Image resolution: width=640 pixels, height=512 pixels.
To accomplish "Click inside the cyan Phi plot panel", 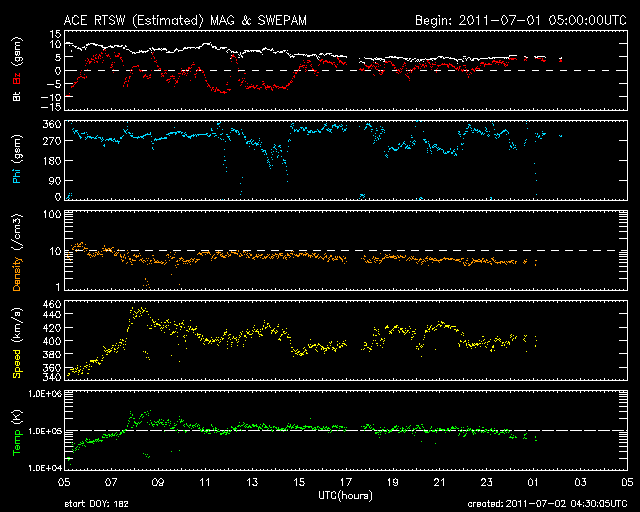I will [346, 160].
